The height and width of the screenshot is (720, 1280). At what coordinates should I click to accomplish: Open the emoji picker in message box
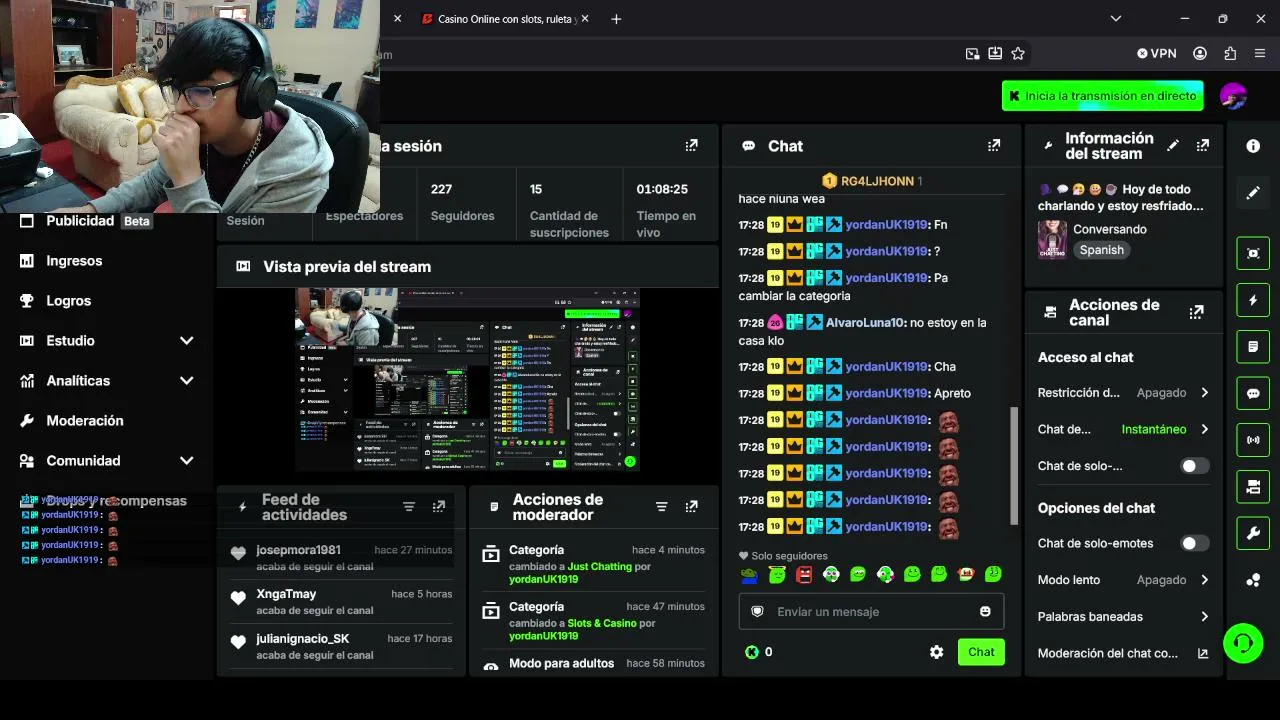985,612
